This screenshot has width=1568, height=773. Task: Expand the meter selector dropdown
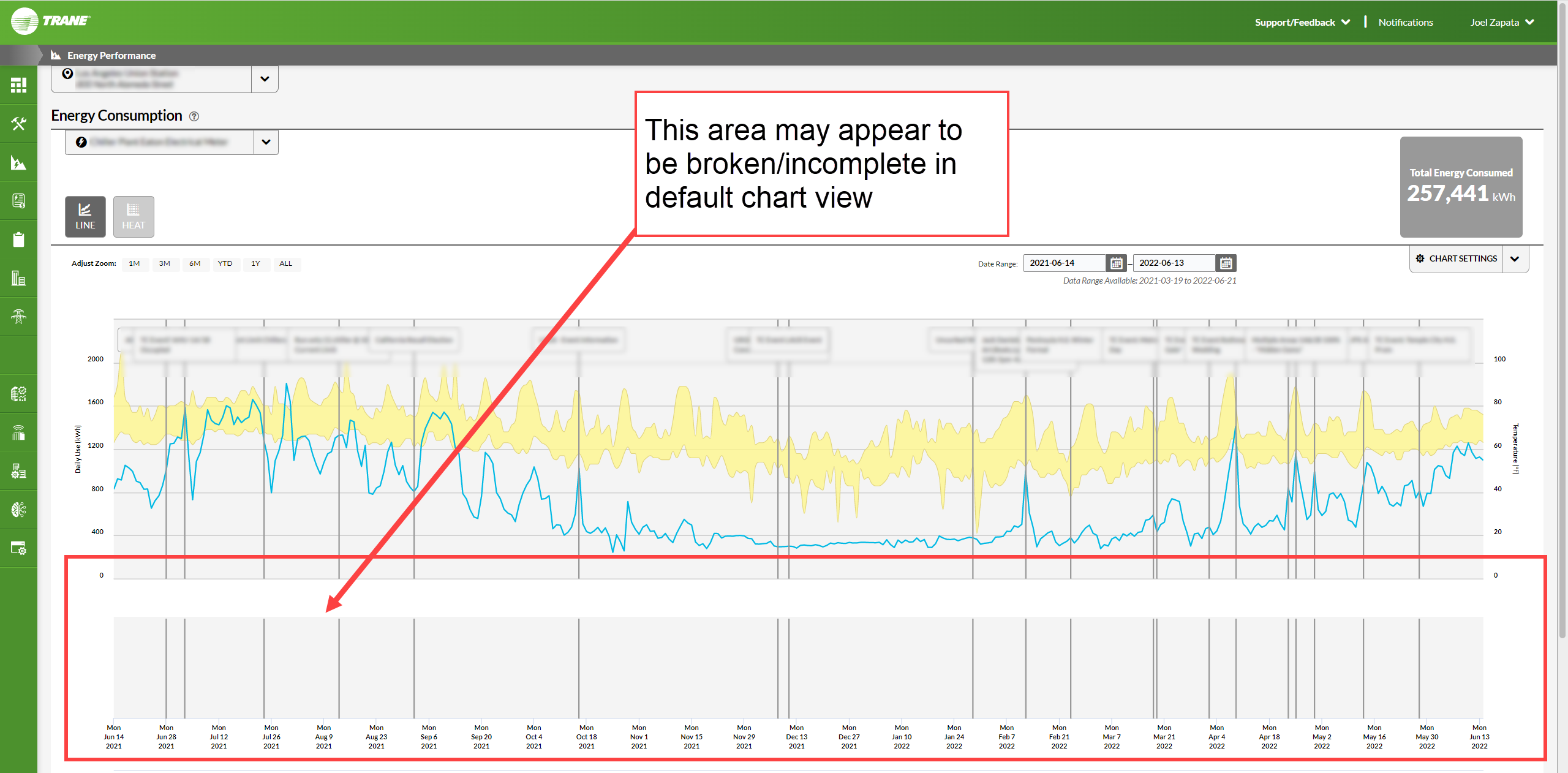coord(266,142)
